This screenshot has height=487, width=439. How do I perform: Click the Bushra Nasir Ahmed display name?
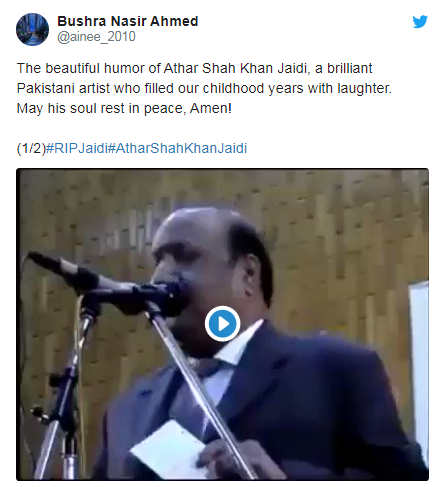coord(128,21)
